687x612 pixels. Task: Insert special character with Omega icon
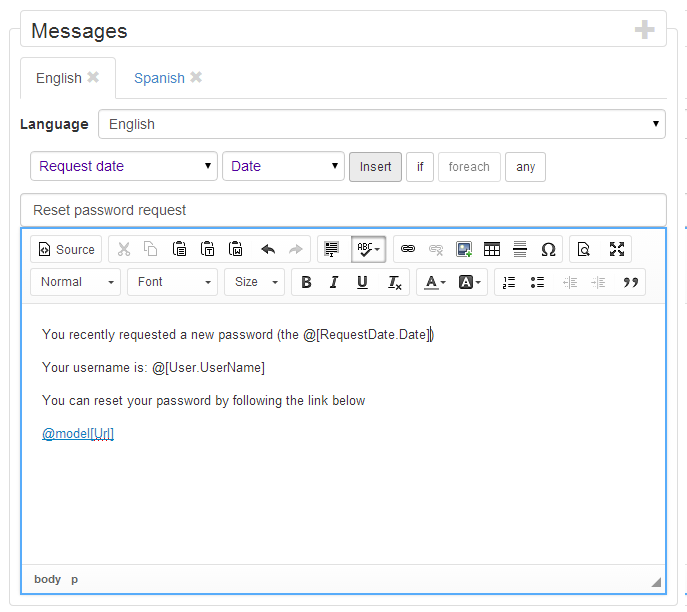(x=548, y=250)
